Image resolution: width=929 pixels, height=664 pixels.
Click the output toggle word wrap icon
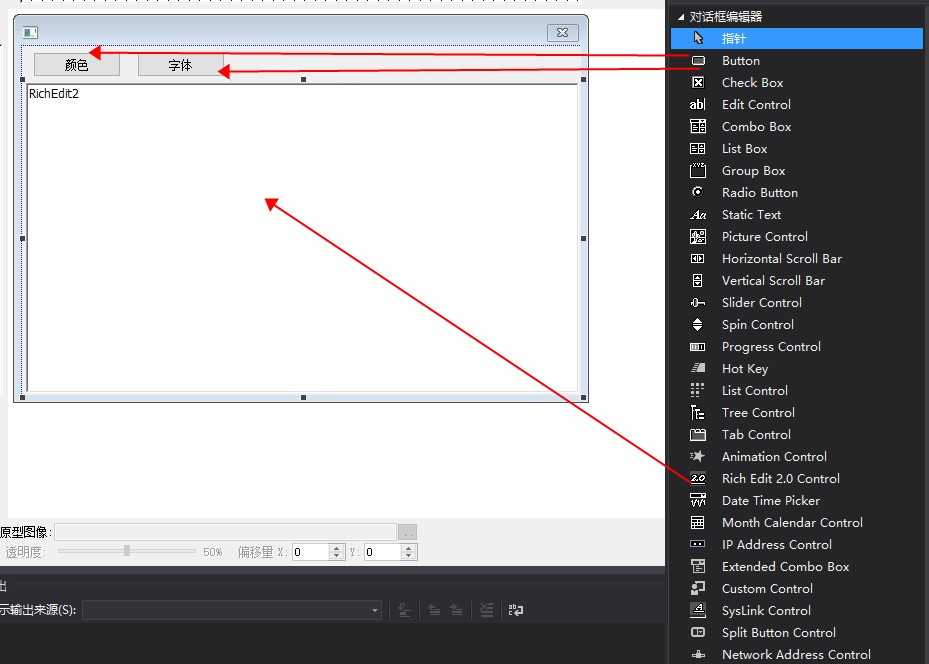516,610
